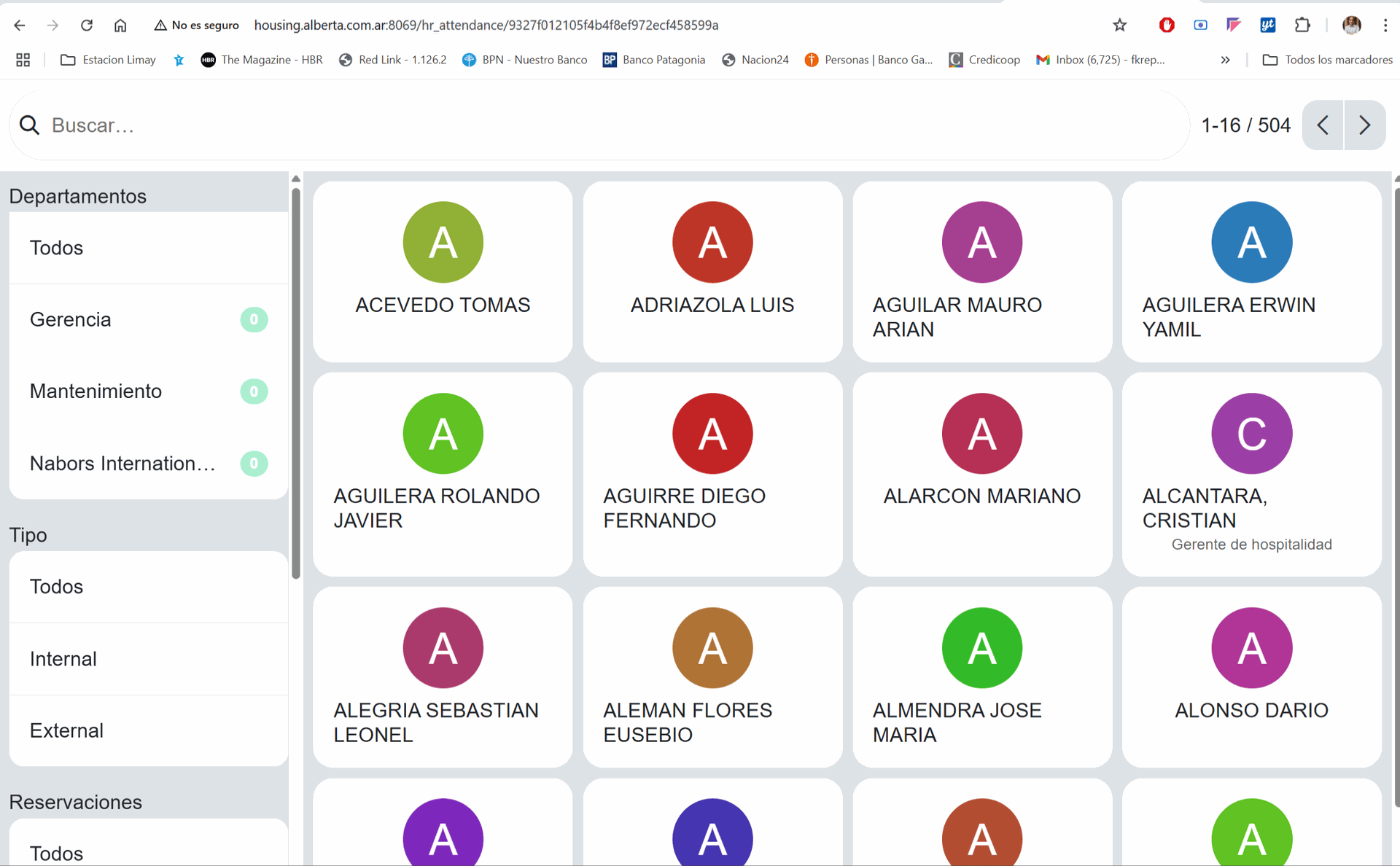The width and height of the screenshot is (1400, 866).
Task: Open browser extensions puzzle icon
Action: coord(1302,26)
